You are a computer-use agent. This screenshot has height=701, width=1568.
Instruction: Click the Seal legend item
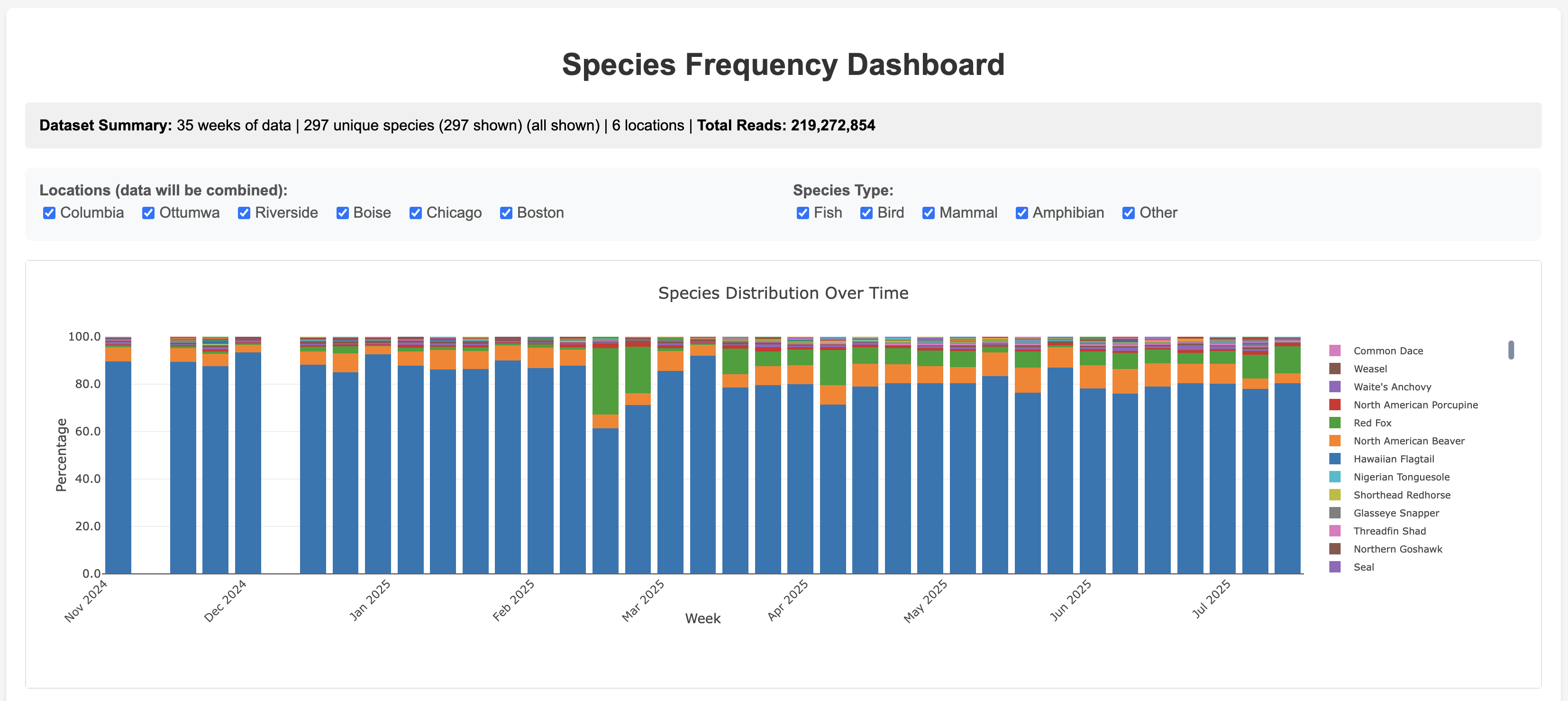pyautogui.click(x=1364, y=566)
